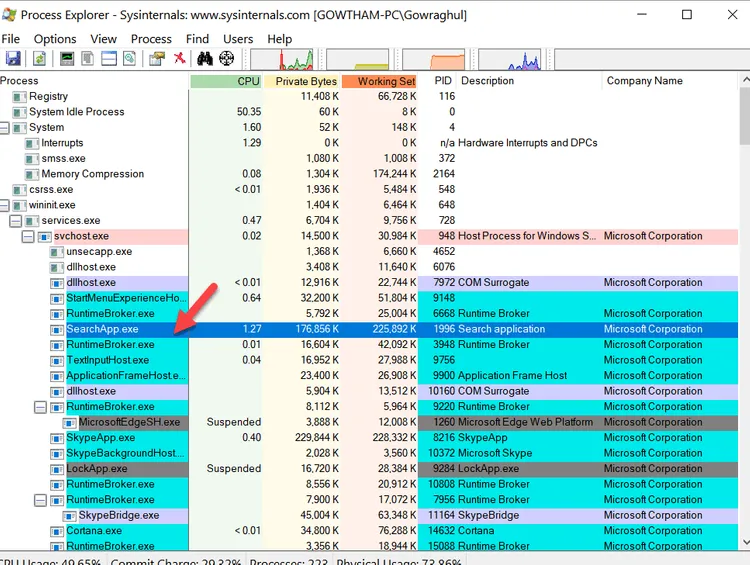Collapse RuntimeBroker.exe node with PID 7956
Viewport: 750px width, 565px height.
(x=41, y=500)
